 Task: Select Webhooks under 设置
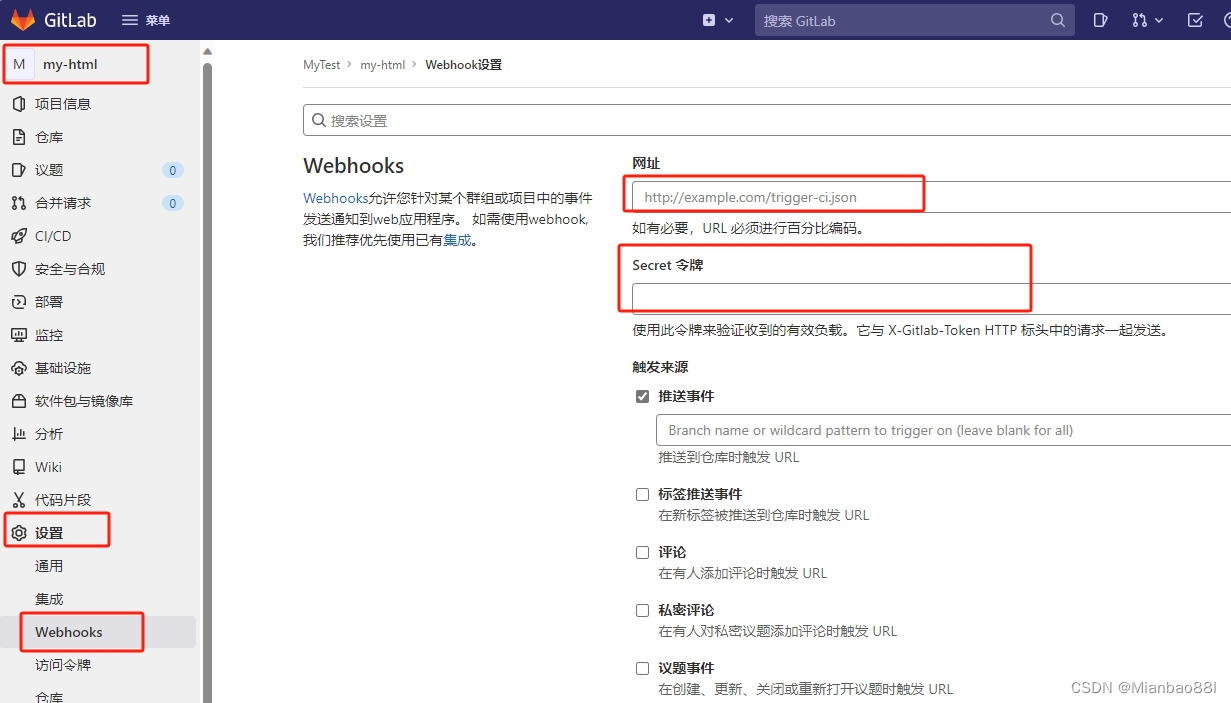(x=70, y=632)
